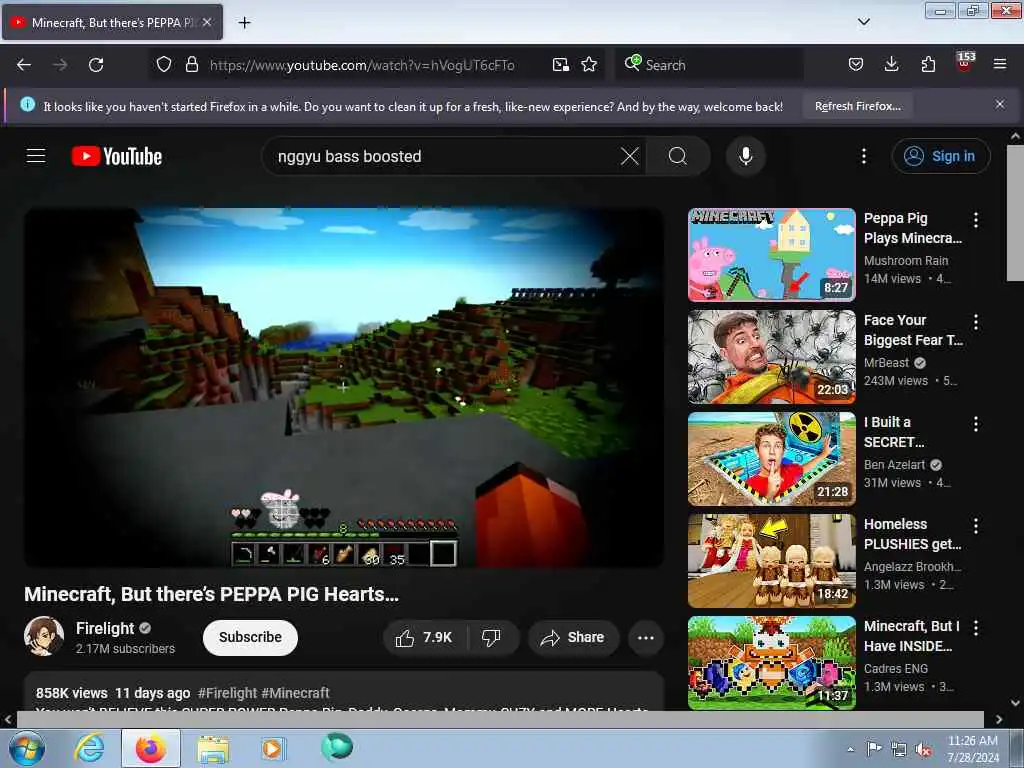Screen dimensions: 1024x768
Task: Open Peppa Pig Plays Minecraft thumbnail
Action: coord(771,255)
